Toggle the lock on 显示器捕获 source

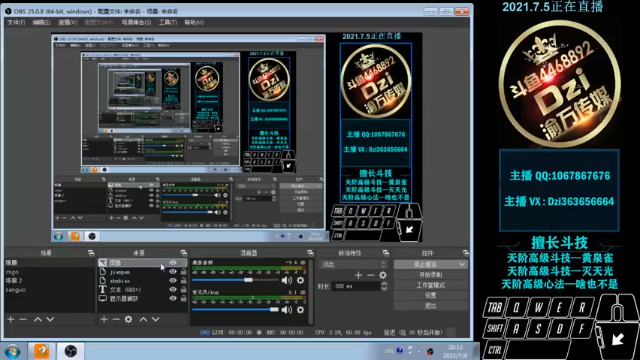click(x=184, y=298)
